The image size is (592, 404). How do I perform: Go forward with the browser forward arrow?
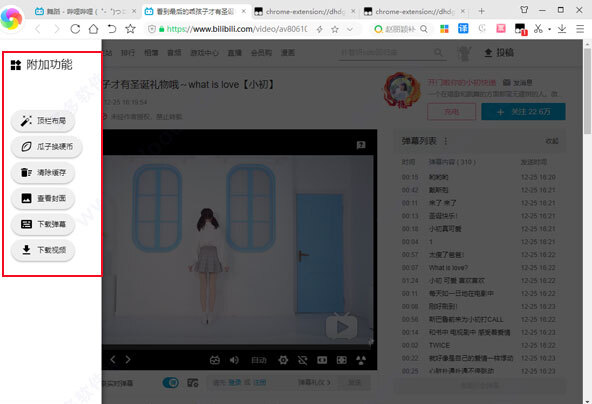(x=56, y=29)
